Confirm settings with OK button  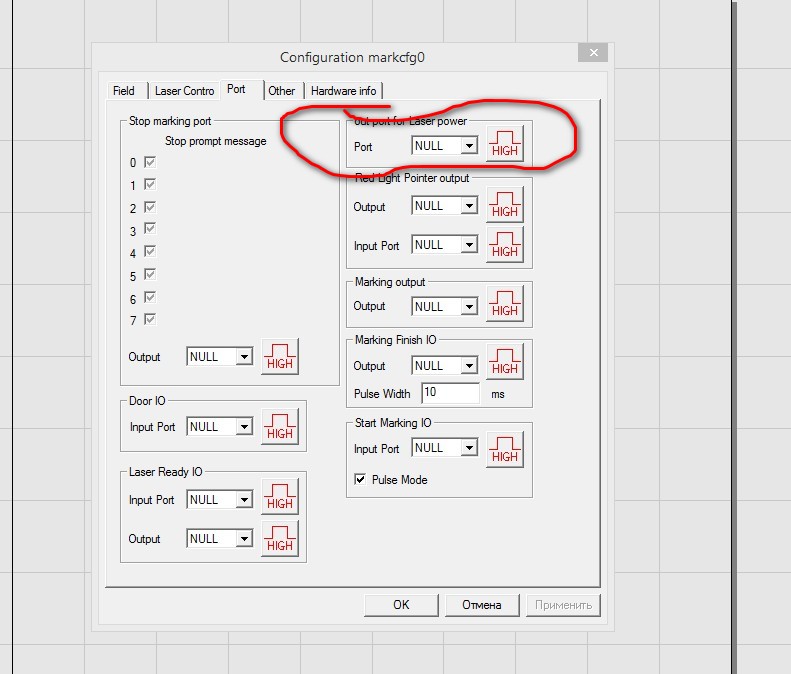click(x=401, y=604)
